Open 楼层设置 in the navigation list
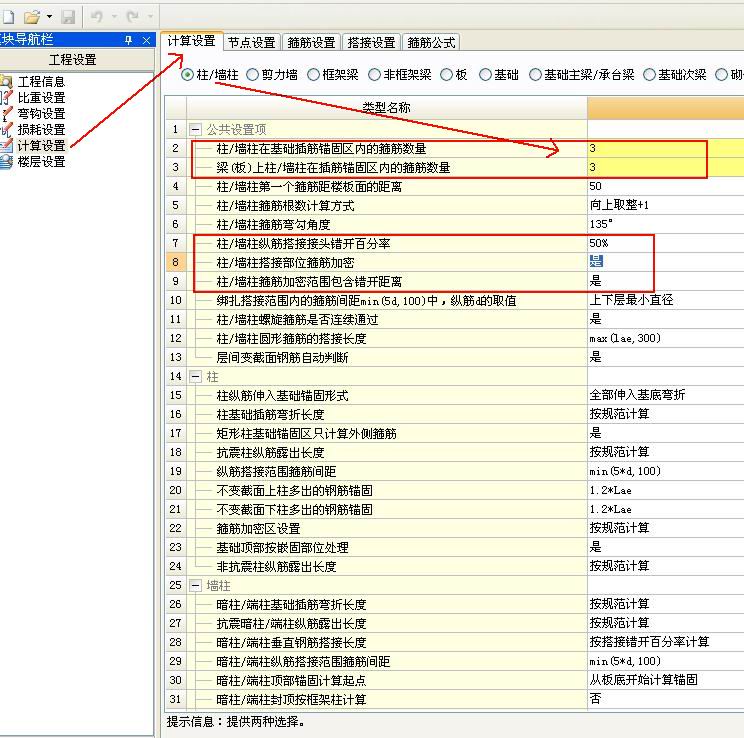Screen dimensions: 744x738 [x=41, y=162]
